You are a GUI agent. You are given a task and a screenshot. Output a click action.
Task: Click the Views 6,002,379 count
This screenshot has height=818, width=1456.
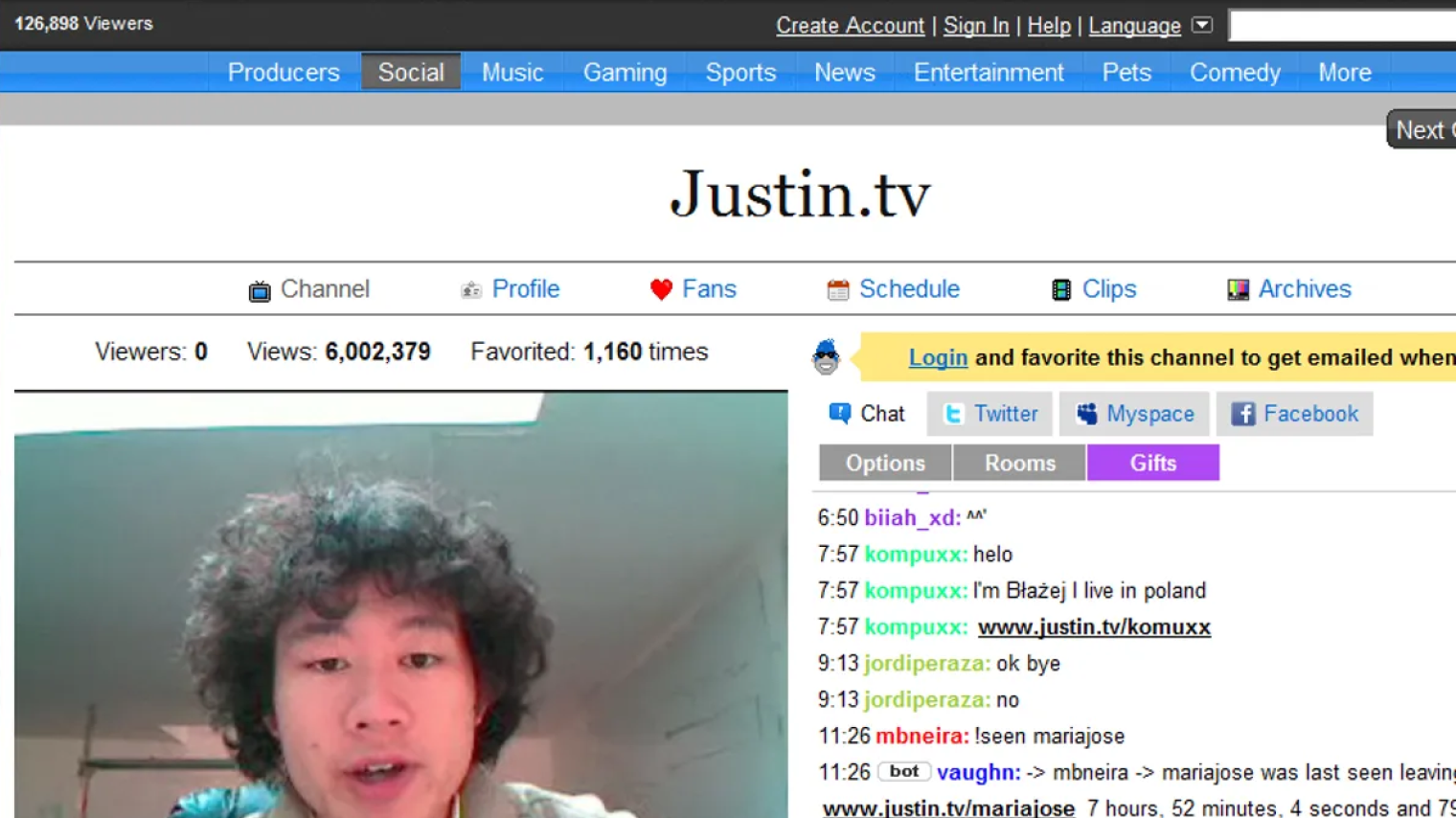click(x=339, y=352)
